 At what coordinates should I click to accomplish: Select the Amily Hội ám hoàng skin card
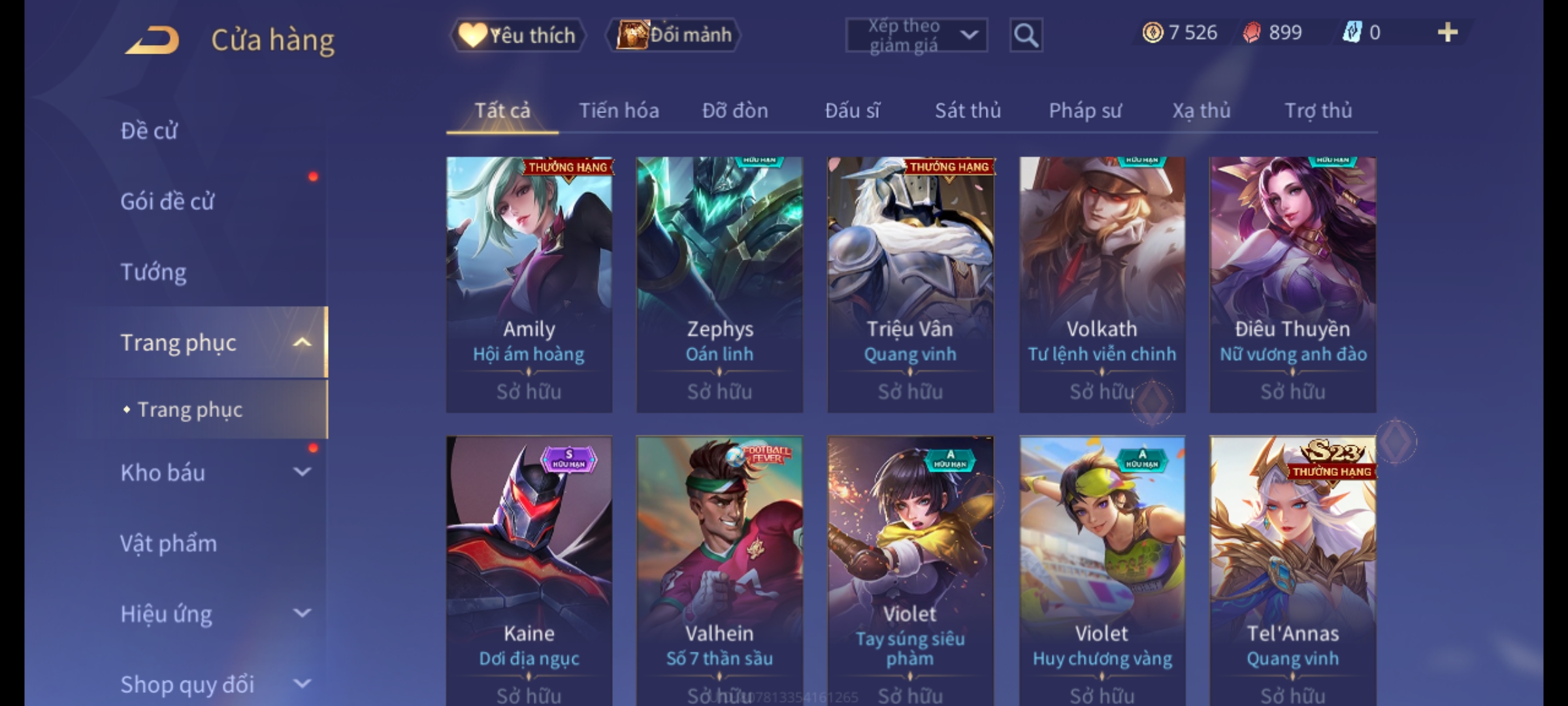tap(529, 284)
